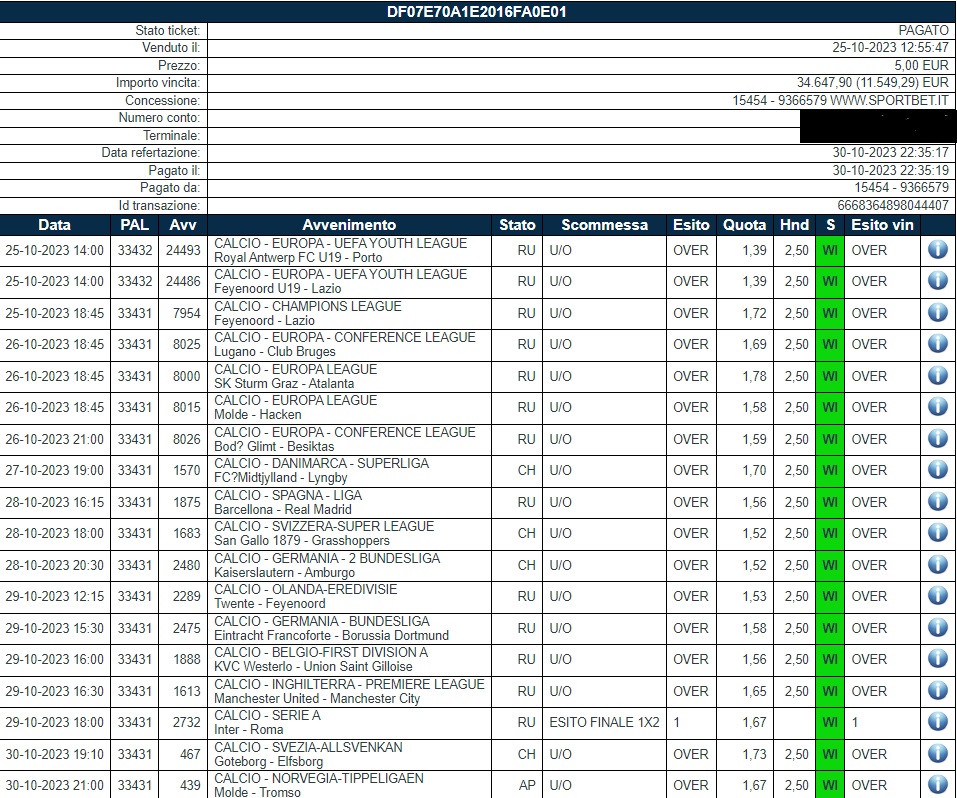The width and height of the screenshot is (957, 798).
Task: Click the Eintracht Francoforte - Borussia Dortmund event
Action: point(331,635)
